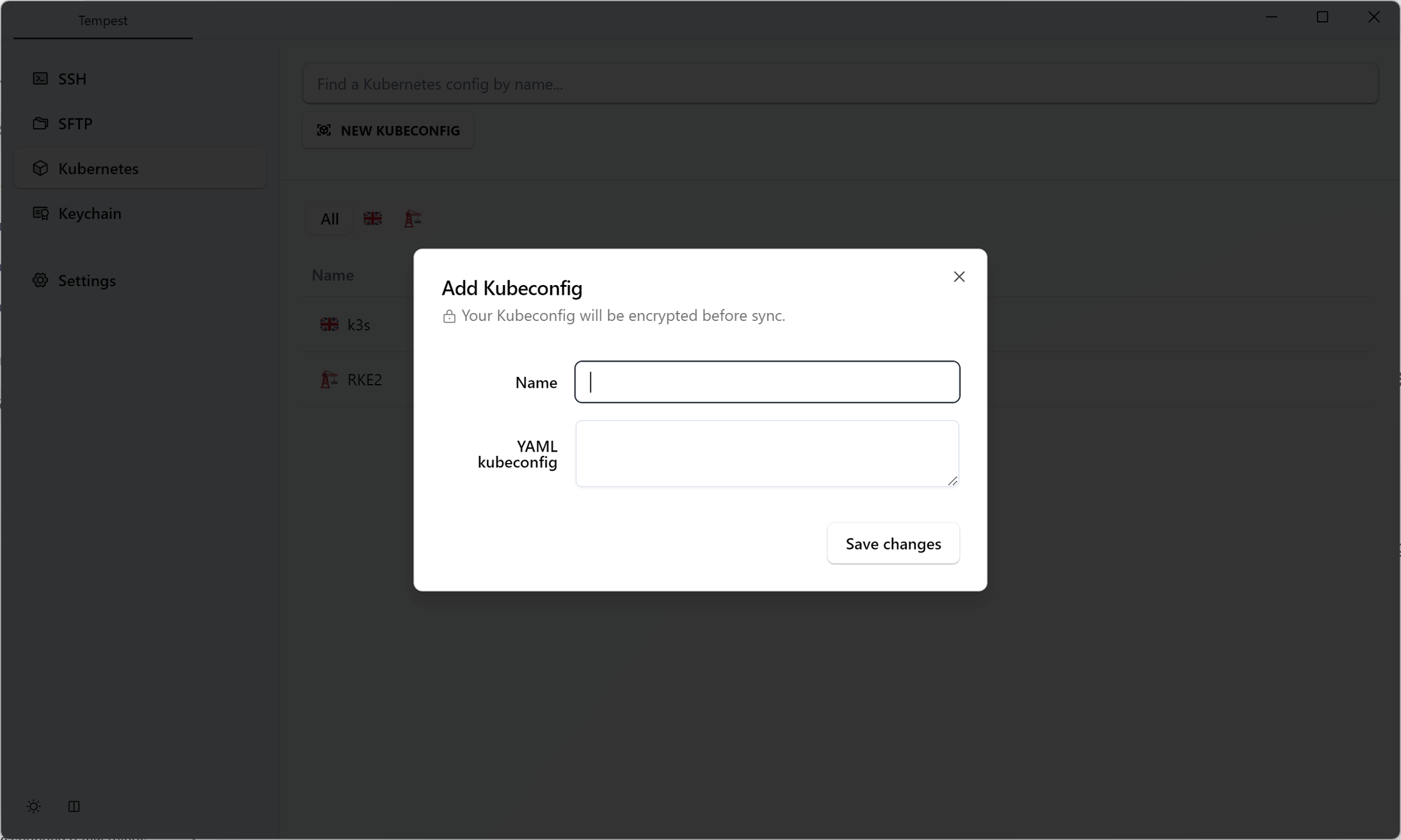The image size is (1401, 840).
Task: Click the SFTP folder icon
Action: point(40,124)
